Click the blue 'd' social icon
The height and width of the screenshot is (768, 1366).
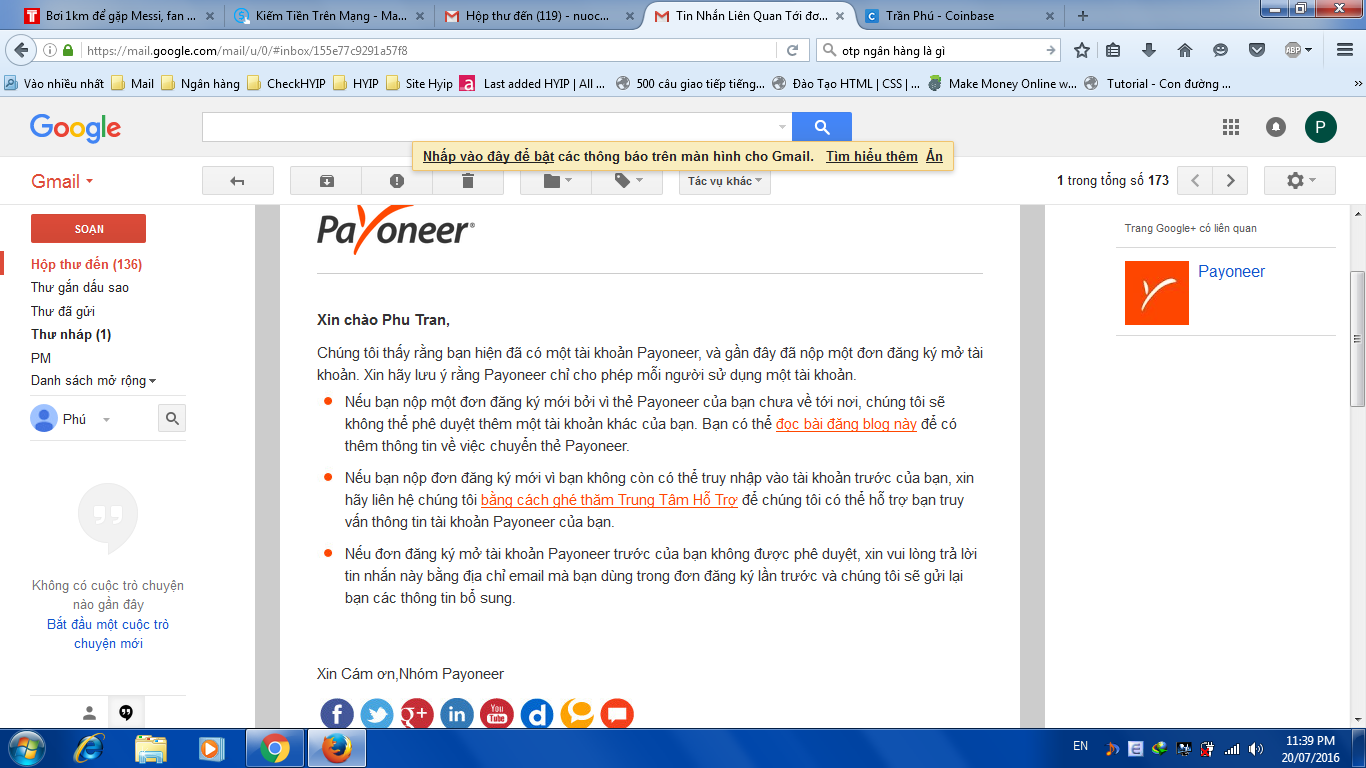pyautogui.click(x=537, y=714)
